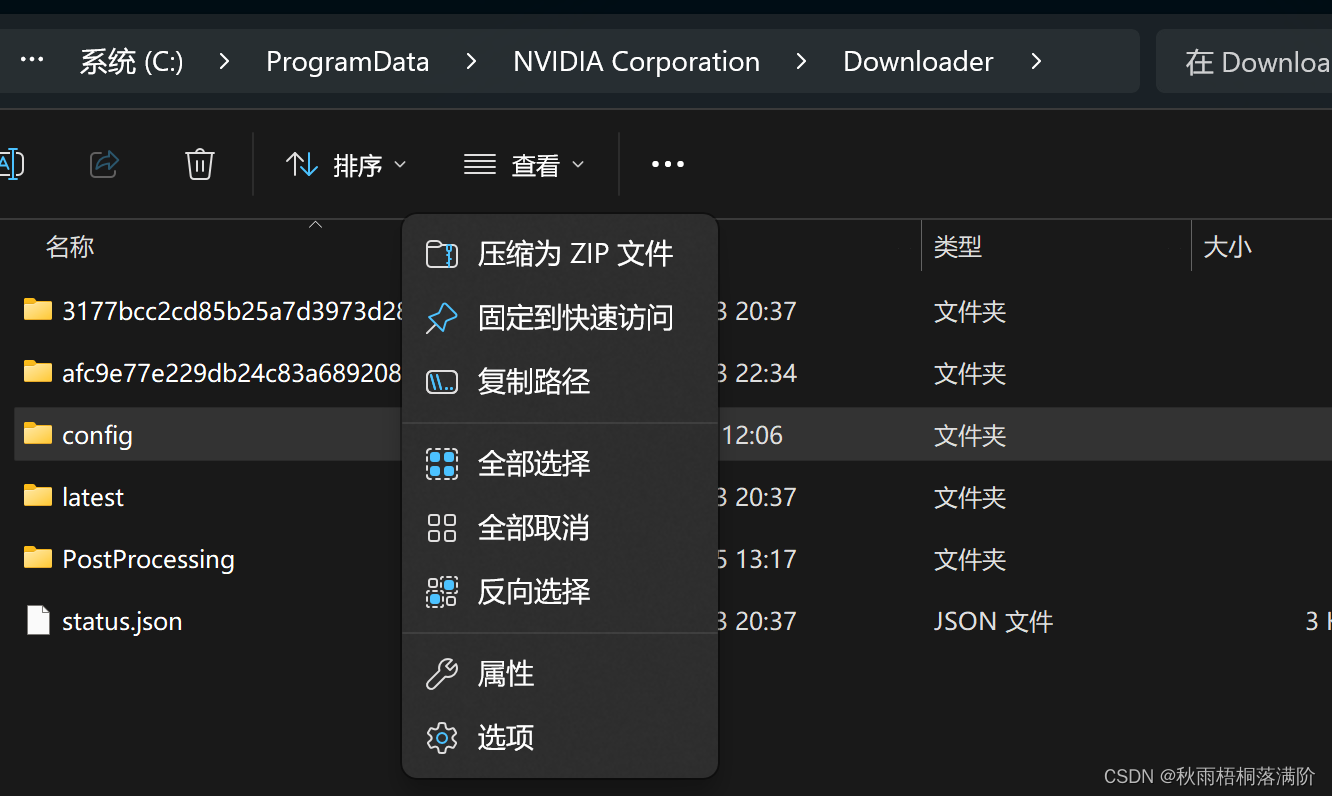Click Downloader in the address bar
Viewport: 1332px width, 796px height.
click(918, 62)
